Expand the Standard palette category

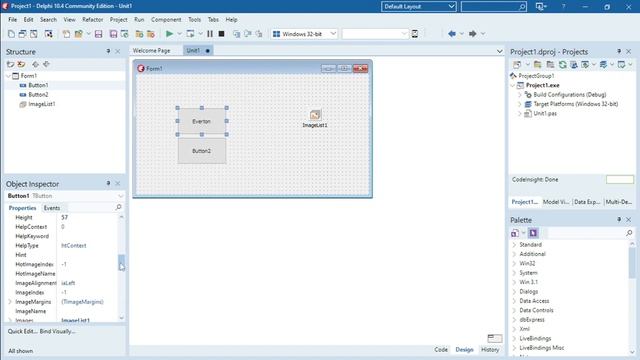click(x=514, y=244)
